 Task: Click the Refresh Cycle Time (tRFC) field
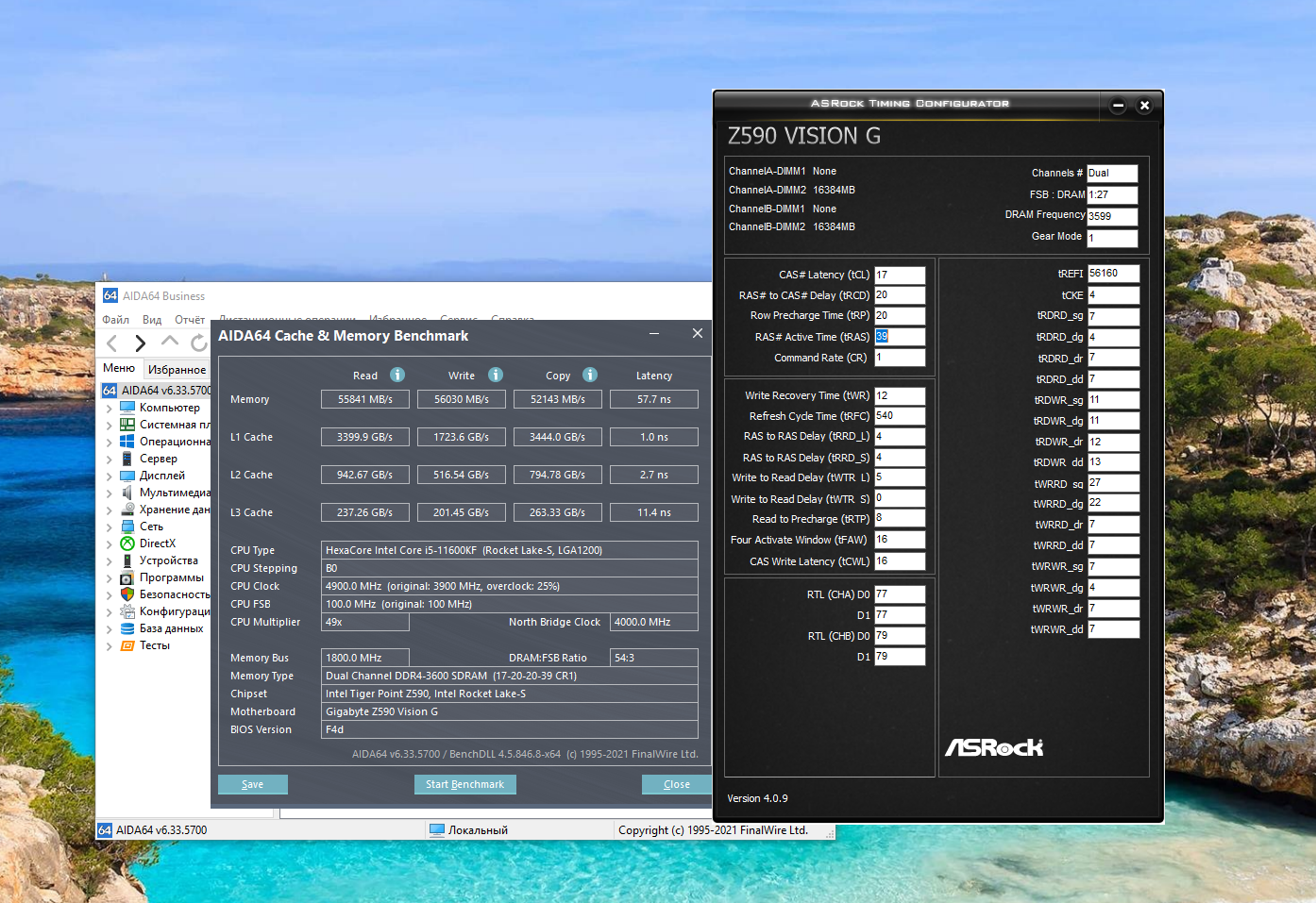pyautogui.click(x=900, y=416)
